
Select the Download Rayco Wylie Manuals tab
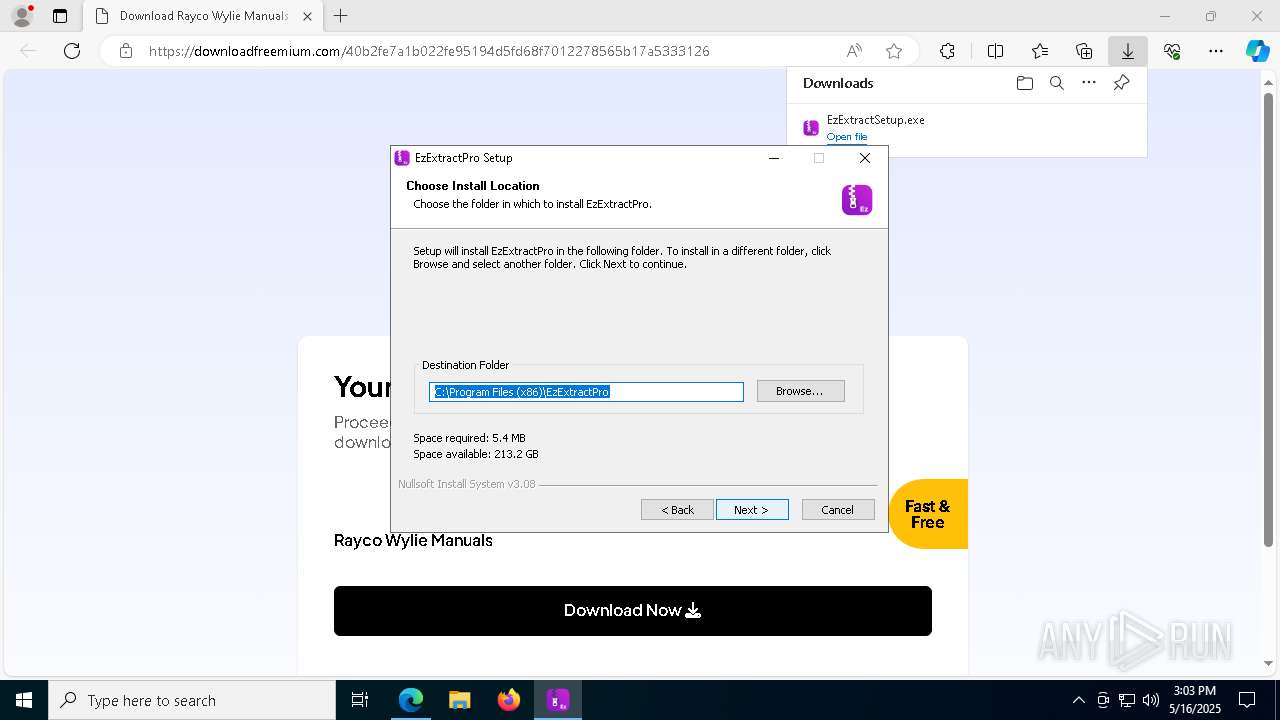pos(203,16)
